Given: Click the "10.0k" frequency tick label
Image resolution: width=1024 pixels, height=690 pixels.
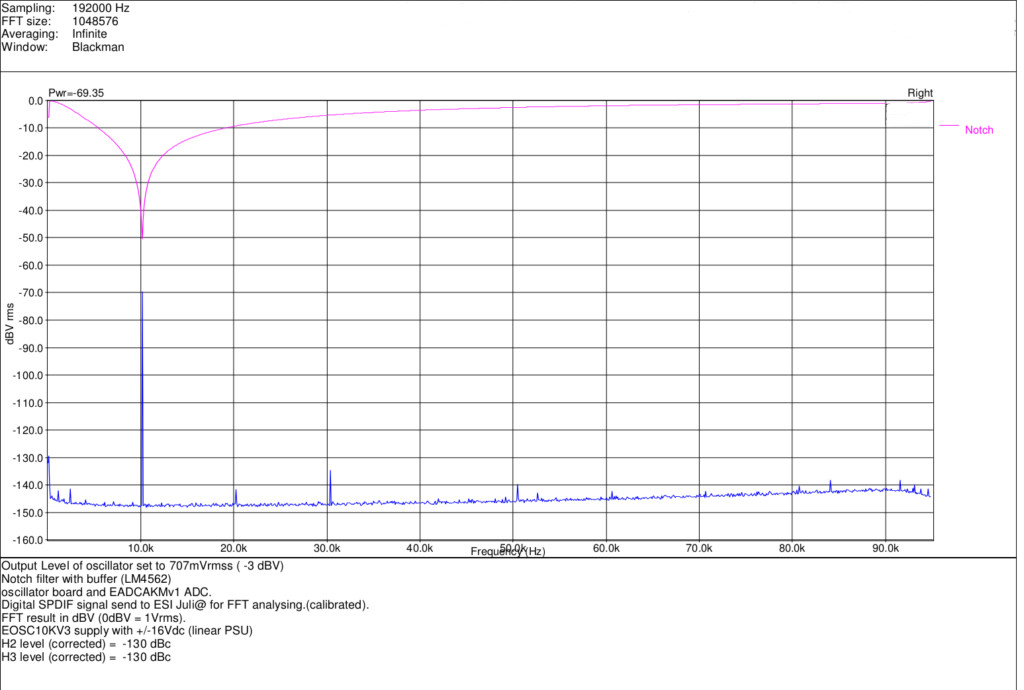Looking at the screenshot, I should point(141,548).
